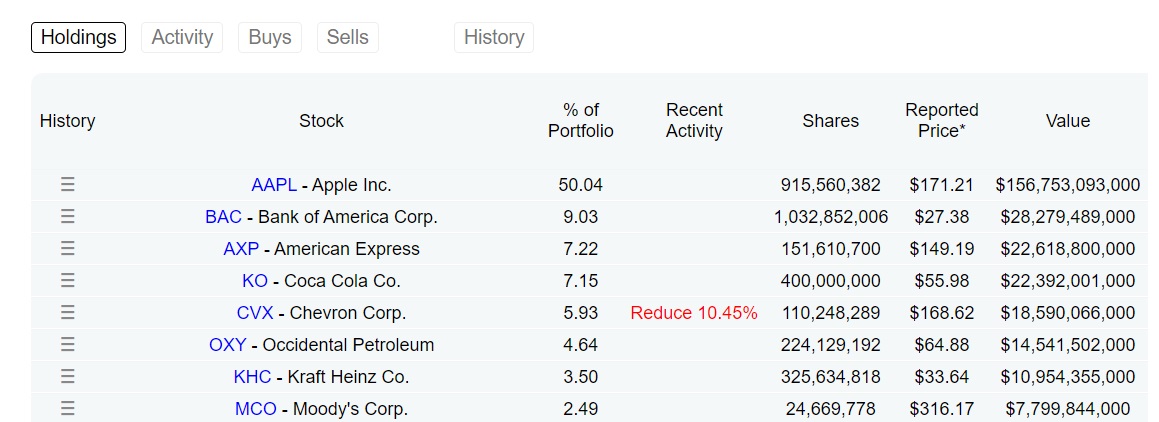Click the % of Portfolio column header
Viewport: 1159px width, 422px height.
coord(581,120)
